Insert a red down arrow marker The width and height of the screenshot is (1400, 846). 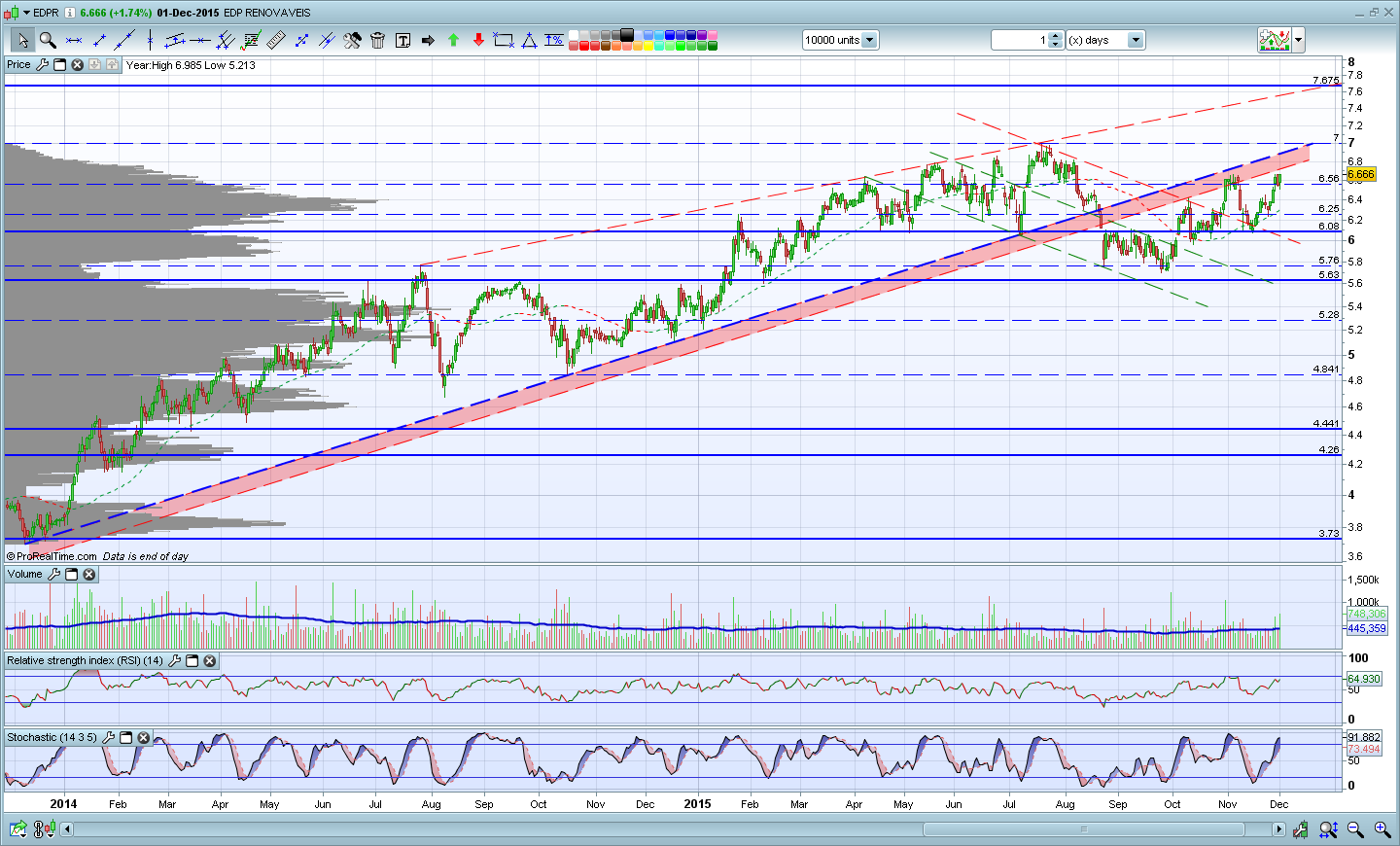click(x=478, y=40)
